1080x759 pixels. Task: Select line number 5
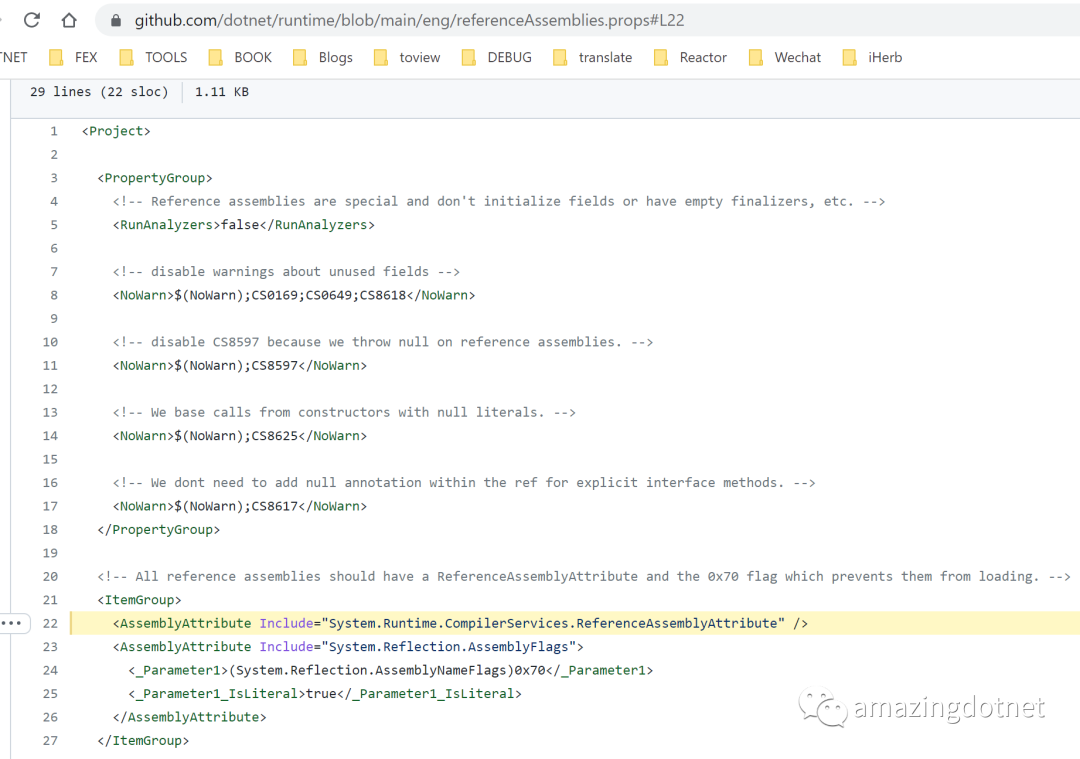[x=54, y=225]
